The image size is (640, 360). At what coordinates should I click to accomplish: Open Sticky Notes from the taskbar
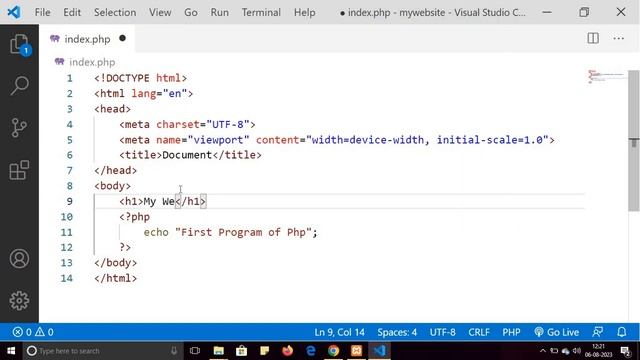pyautogui.click(x=264, y=351)
